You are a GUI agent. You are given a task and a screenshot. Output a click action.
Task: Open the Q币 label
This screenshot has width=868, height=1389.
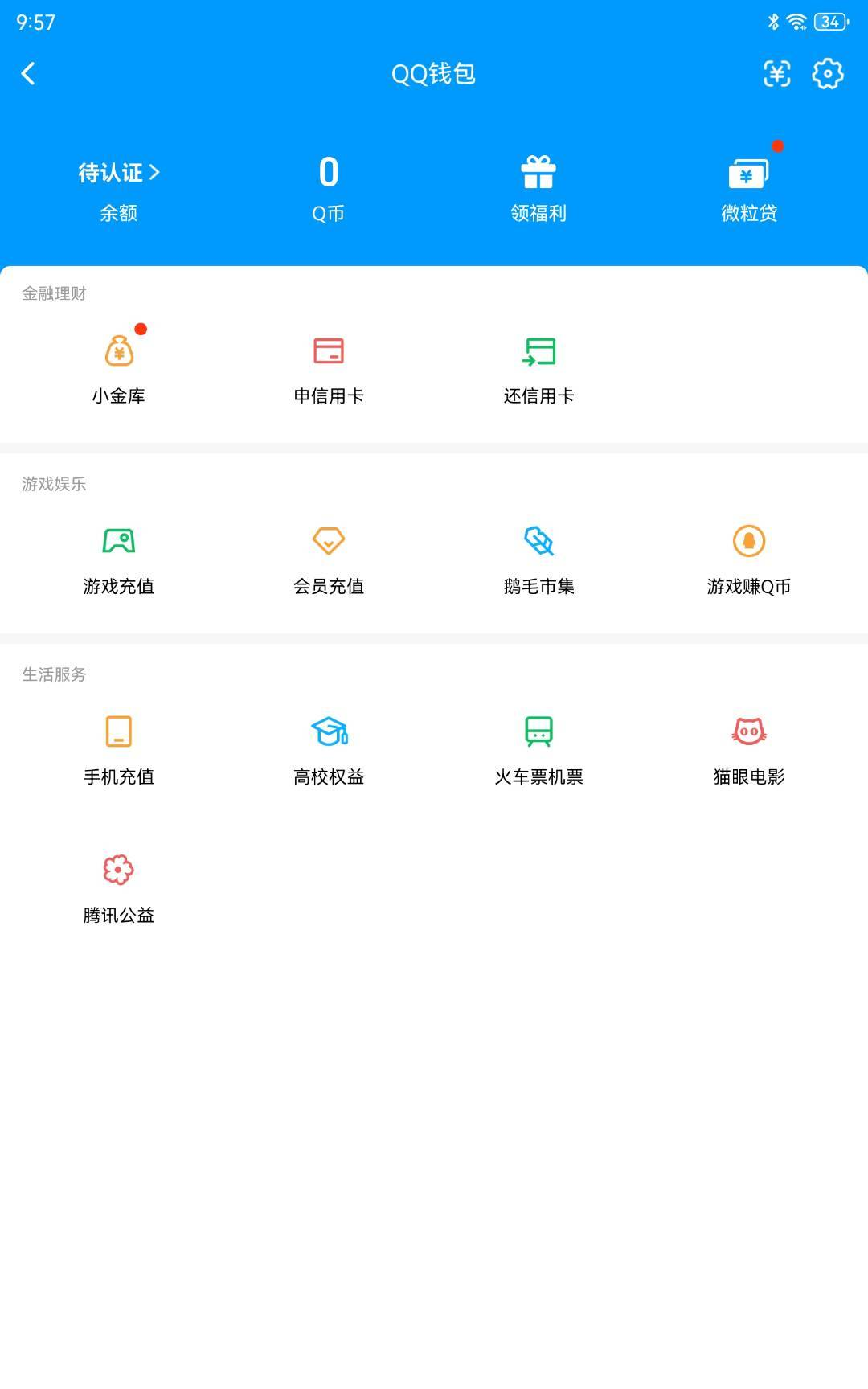coord(329,213)
